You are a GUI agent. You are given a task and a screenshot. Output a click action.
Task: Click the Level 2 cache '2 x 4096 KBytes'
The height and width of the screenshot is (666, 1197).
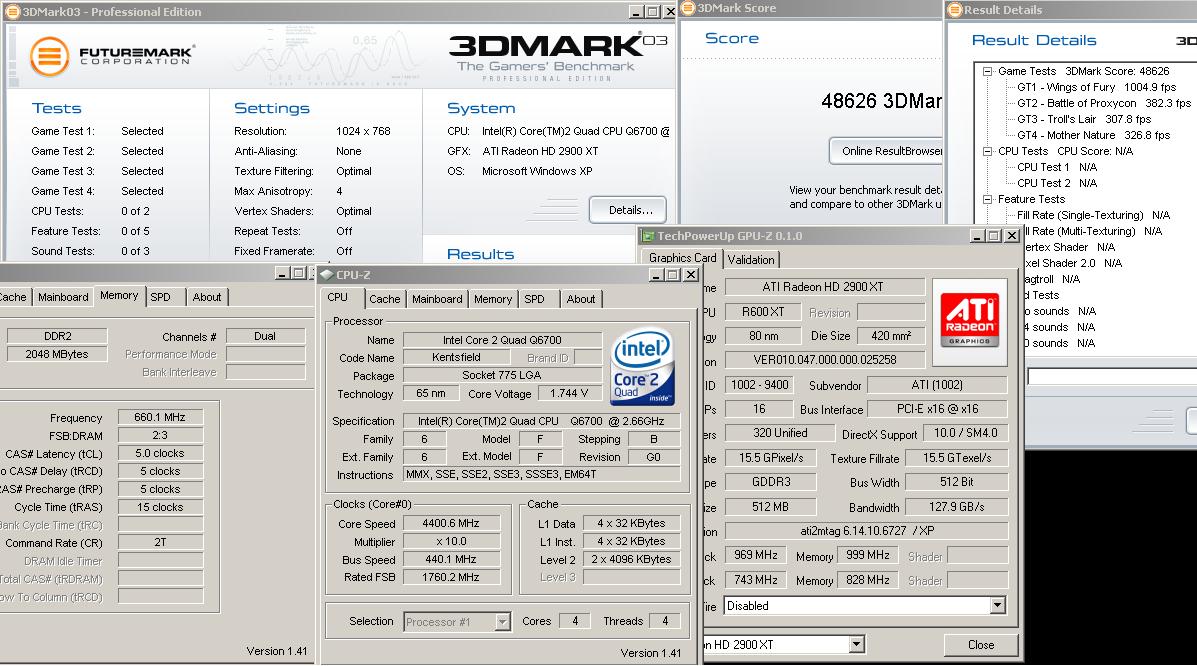coord(631,559)
